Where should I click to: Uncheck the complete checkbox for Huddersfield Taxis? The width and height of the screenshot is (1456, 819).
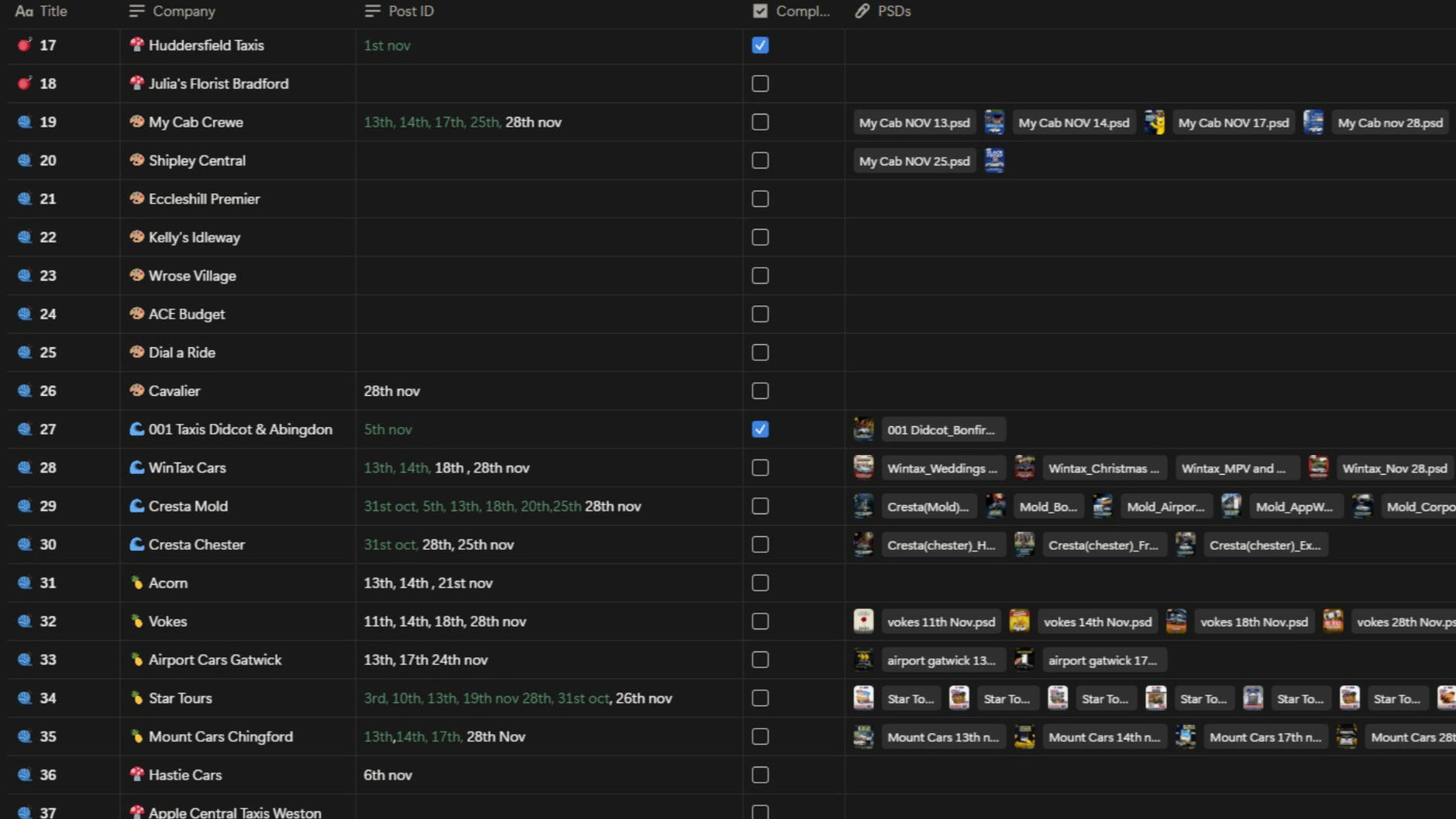click(759, 45)
